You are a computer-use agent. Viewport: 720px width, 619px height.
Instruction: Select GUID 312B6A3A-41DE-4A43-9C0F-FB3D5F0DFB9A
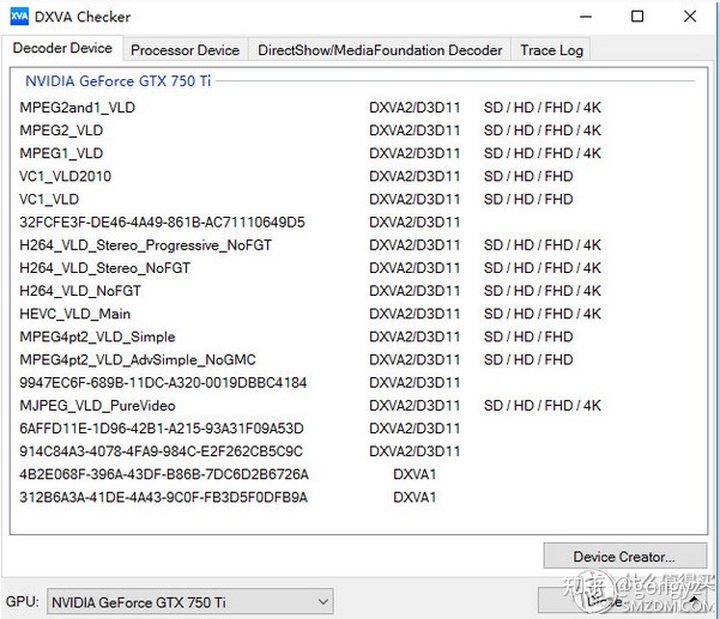click(x=163, y=497)
